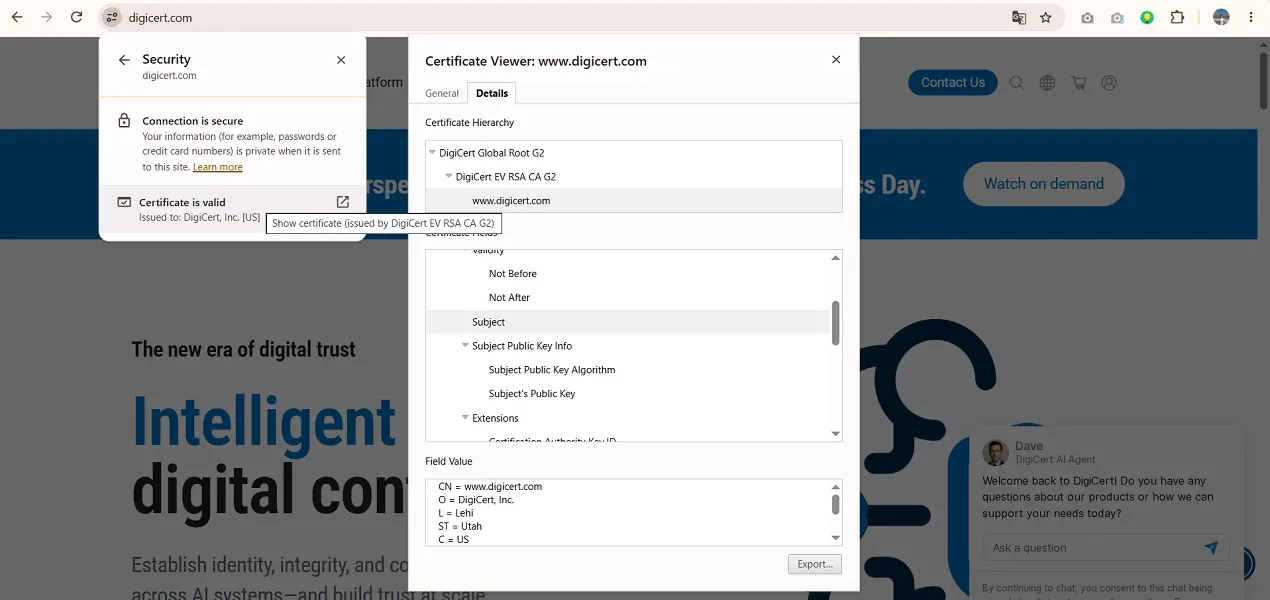Click the Certificate Fields scroll down arrow

[836, 434]
